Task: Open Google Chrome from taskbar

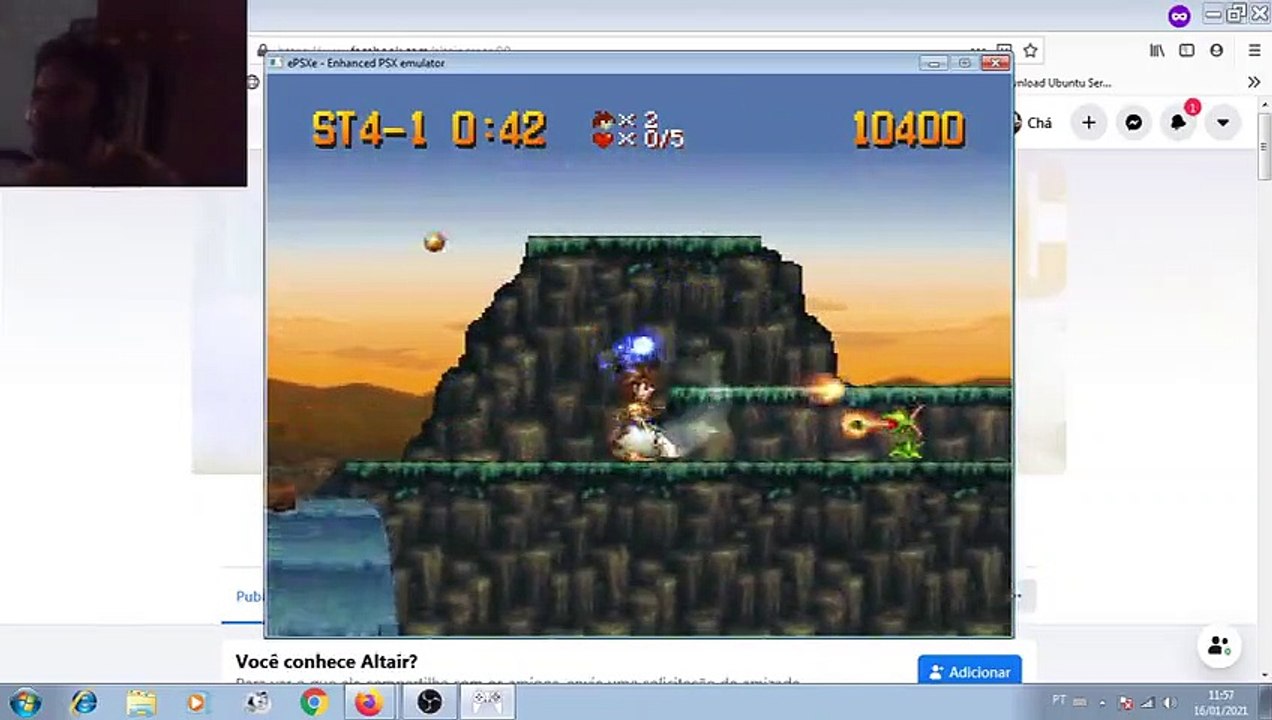Action: pyautogui.click(x=313, y=702)
